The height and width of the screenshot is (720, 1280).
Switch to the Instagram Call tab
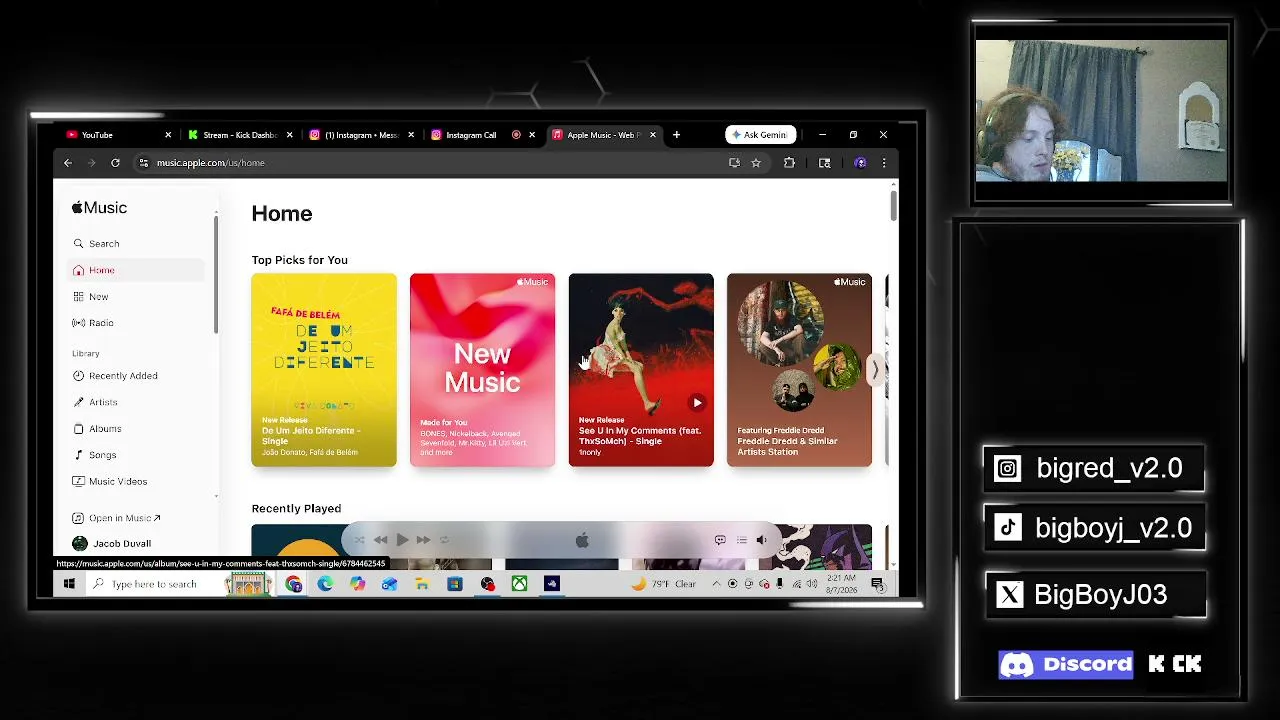tap(470, 135)
